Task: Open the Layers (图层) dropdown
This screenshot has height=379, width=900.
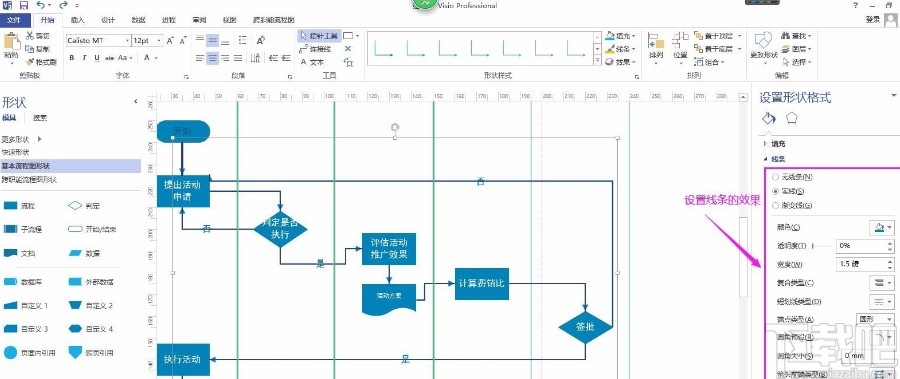Action: coord(797,49)
